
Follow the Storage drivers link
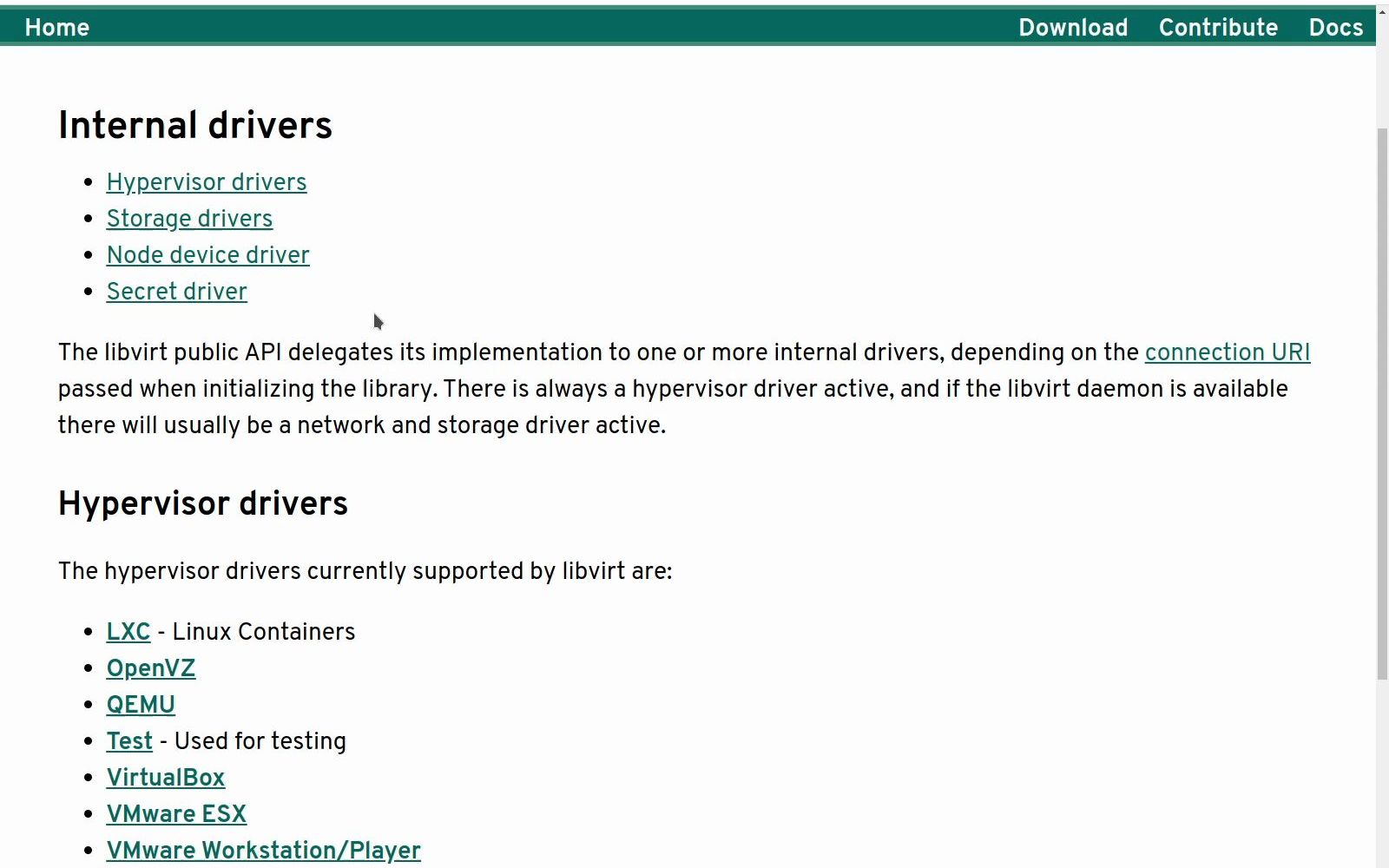pos(189,219)
